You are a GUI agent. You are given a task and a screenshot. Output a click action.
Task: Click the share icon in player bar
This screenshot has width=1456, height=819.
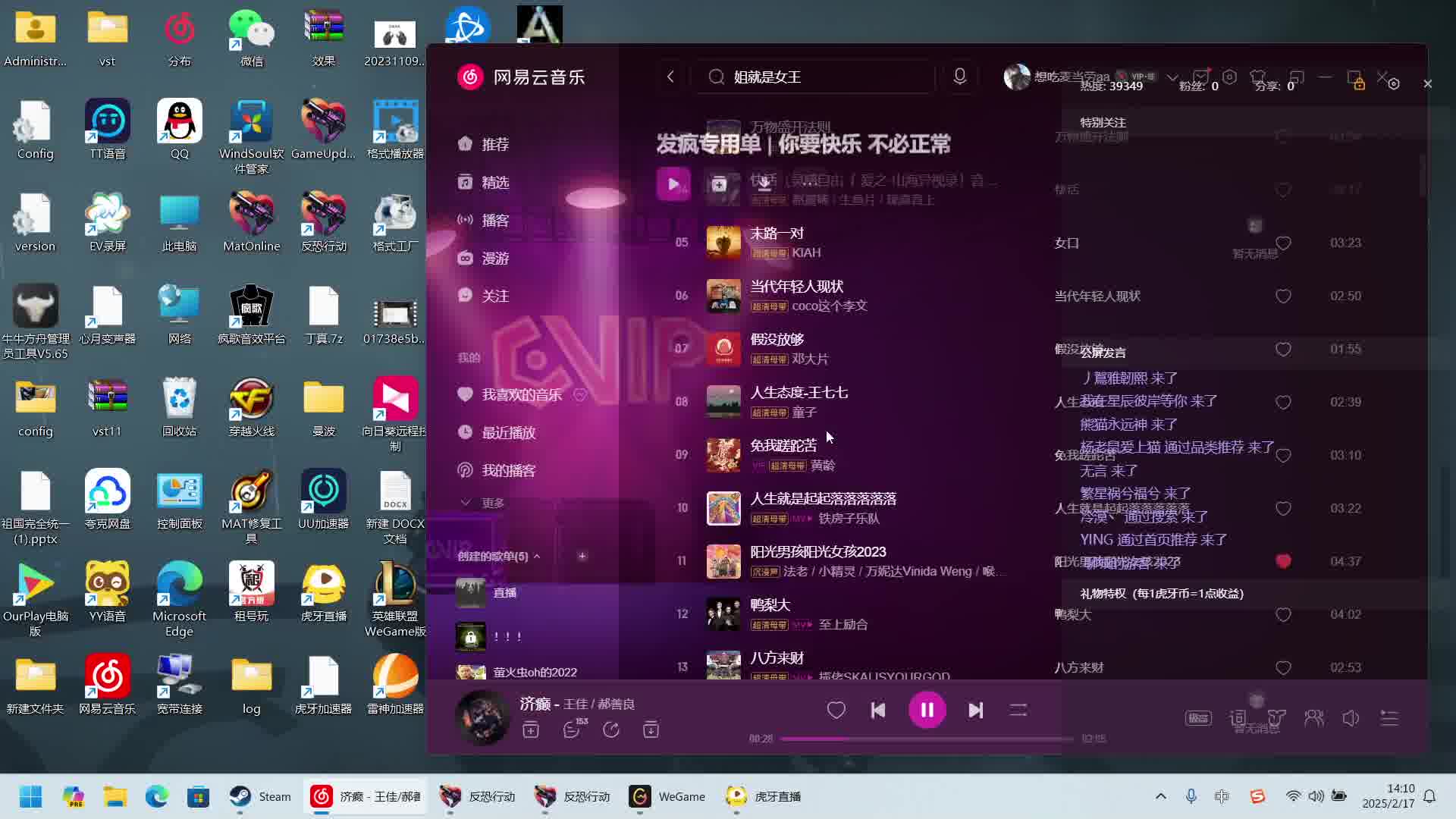click(x=611, y=730)
